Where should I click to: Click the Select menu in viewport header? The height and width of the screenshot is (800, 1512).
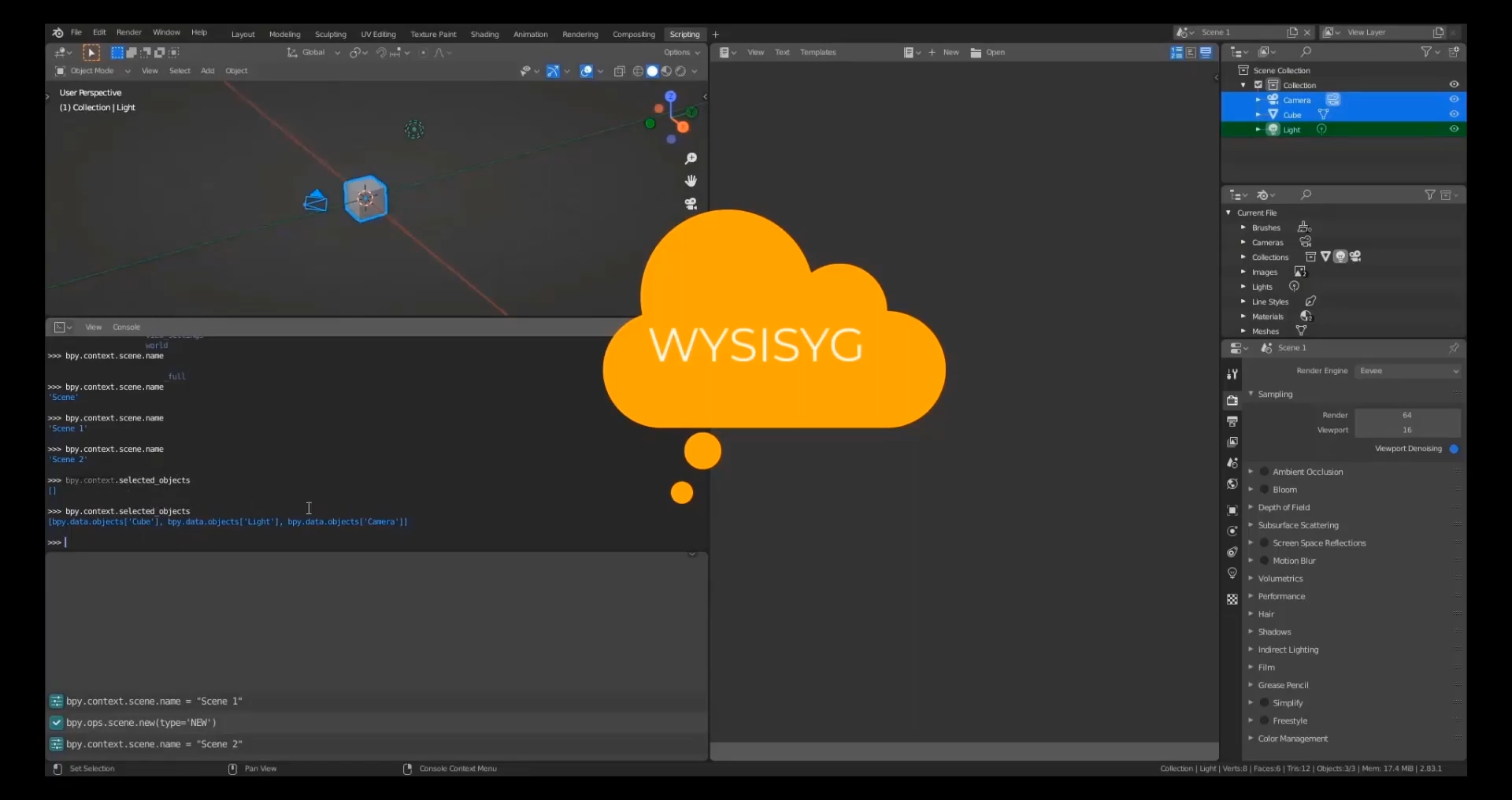[180, 71]
